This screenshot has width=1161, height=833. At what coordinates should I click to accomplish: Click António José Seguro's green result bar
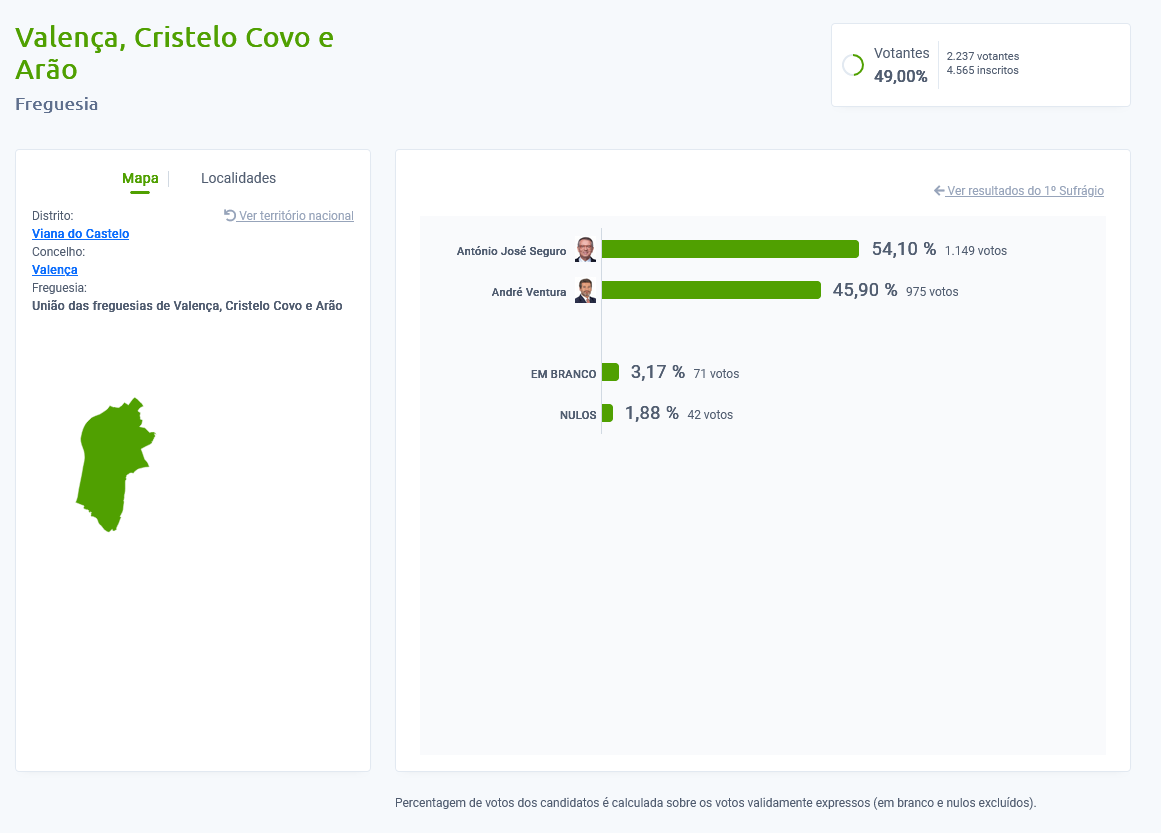click(x=730, y=249)
